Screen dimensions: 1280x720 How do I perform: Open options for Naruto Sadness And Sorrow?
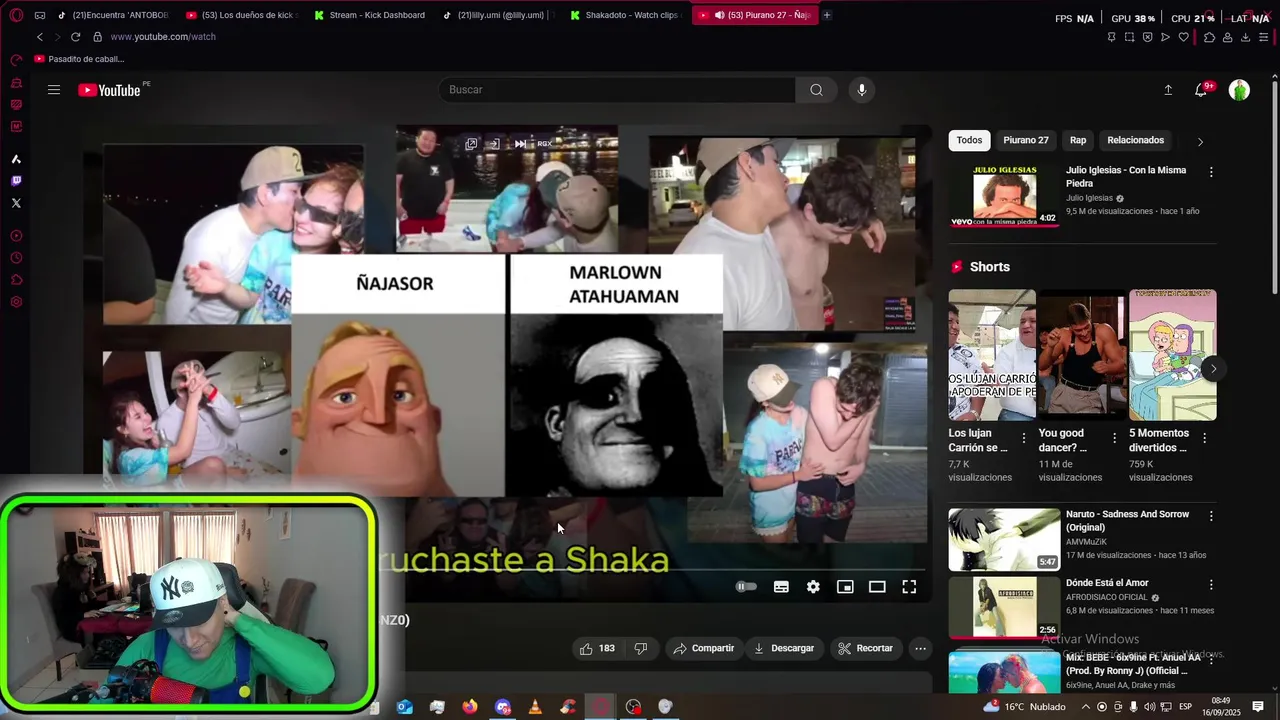pyautogui.click(x=1211, y=516)
